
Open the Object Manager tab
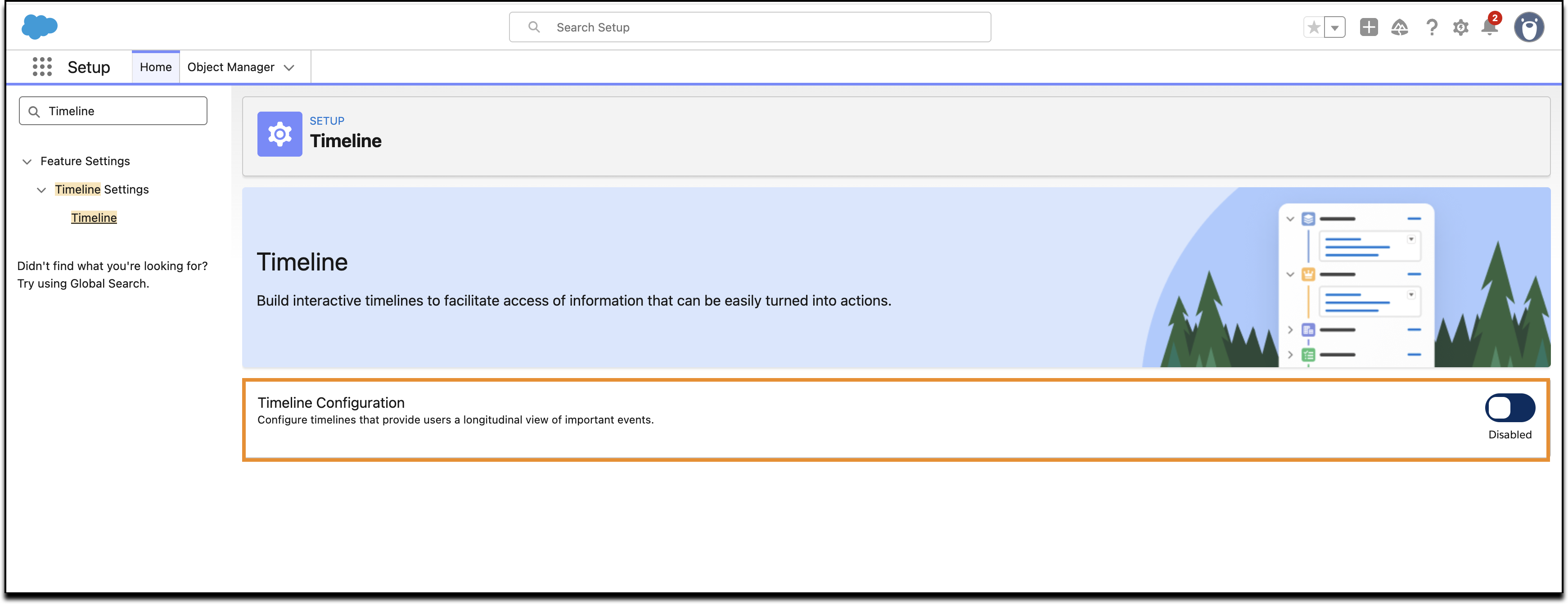click(x=231, y=67)
